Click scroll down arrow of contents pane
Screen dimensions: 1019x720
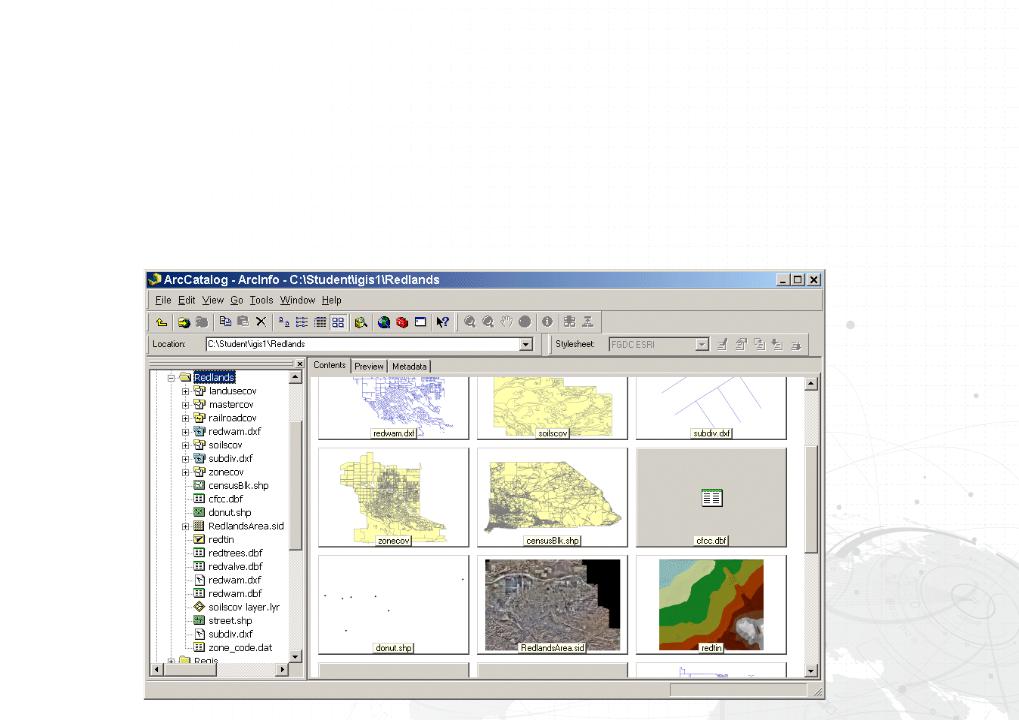(x=811, y=671)
